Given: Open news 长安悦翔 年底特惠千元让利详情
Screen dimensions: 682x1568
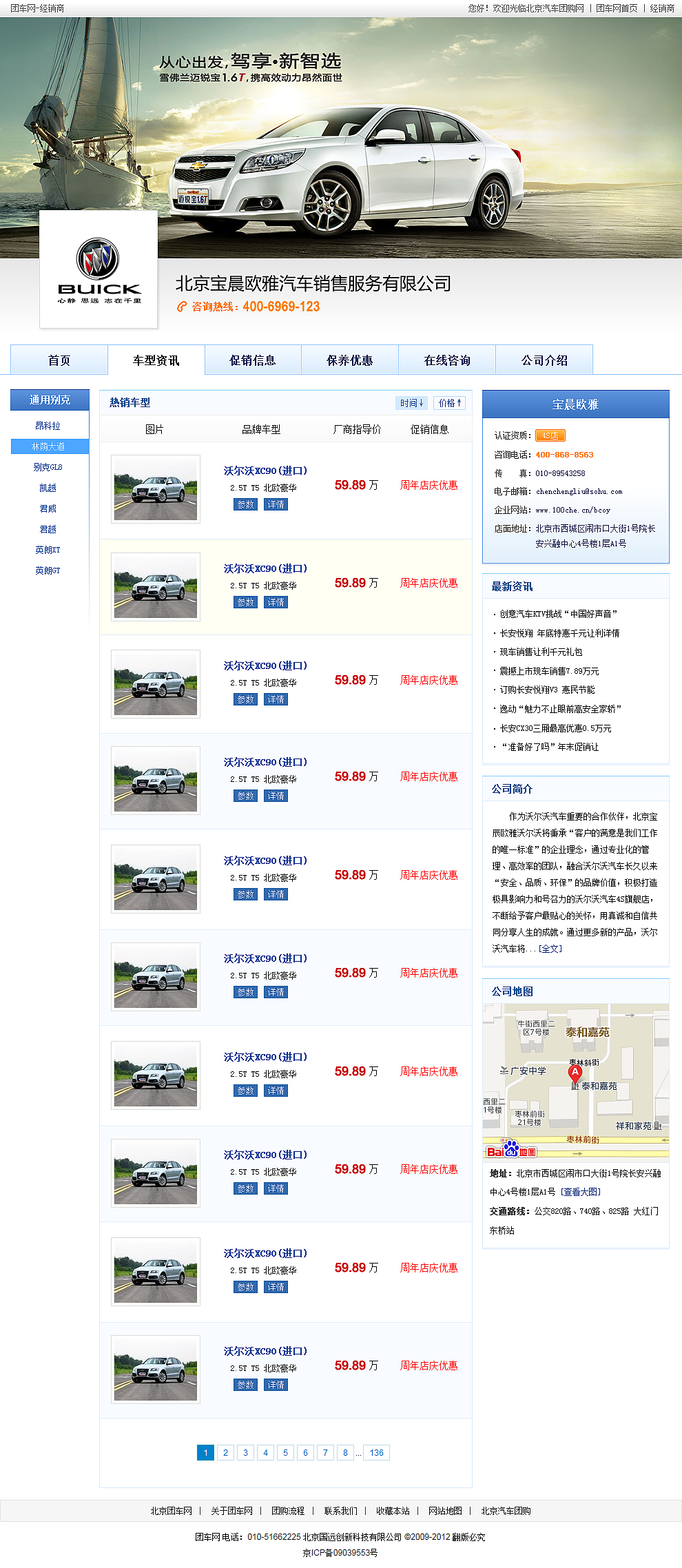Looking at the screenshot, I should [x=559, y=633].
